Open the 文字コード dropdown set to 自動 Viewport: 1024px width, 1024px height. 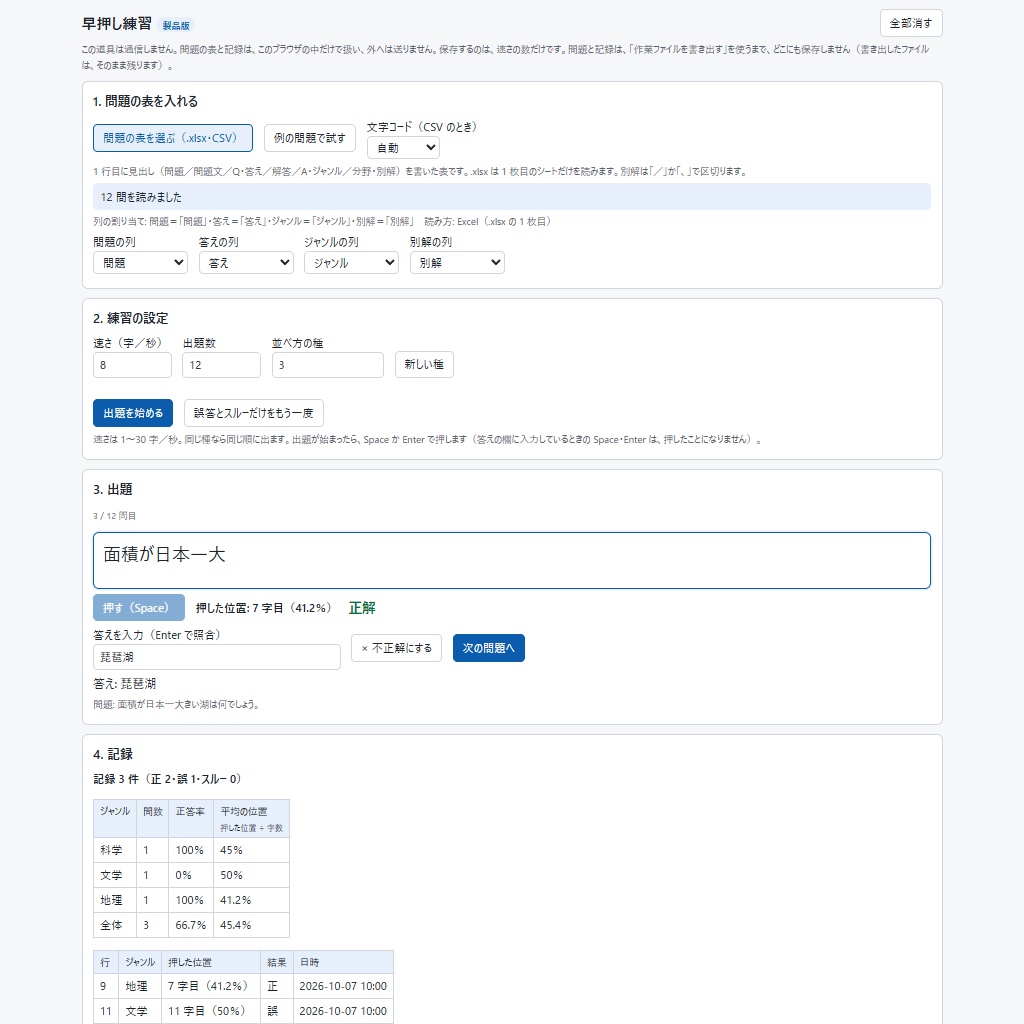click(x=403, y=148)
